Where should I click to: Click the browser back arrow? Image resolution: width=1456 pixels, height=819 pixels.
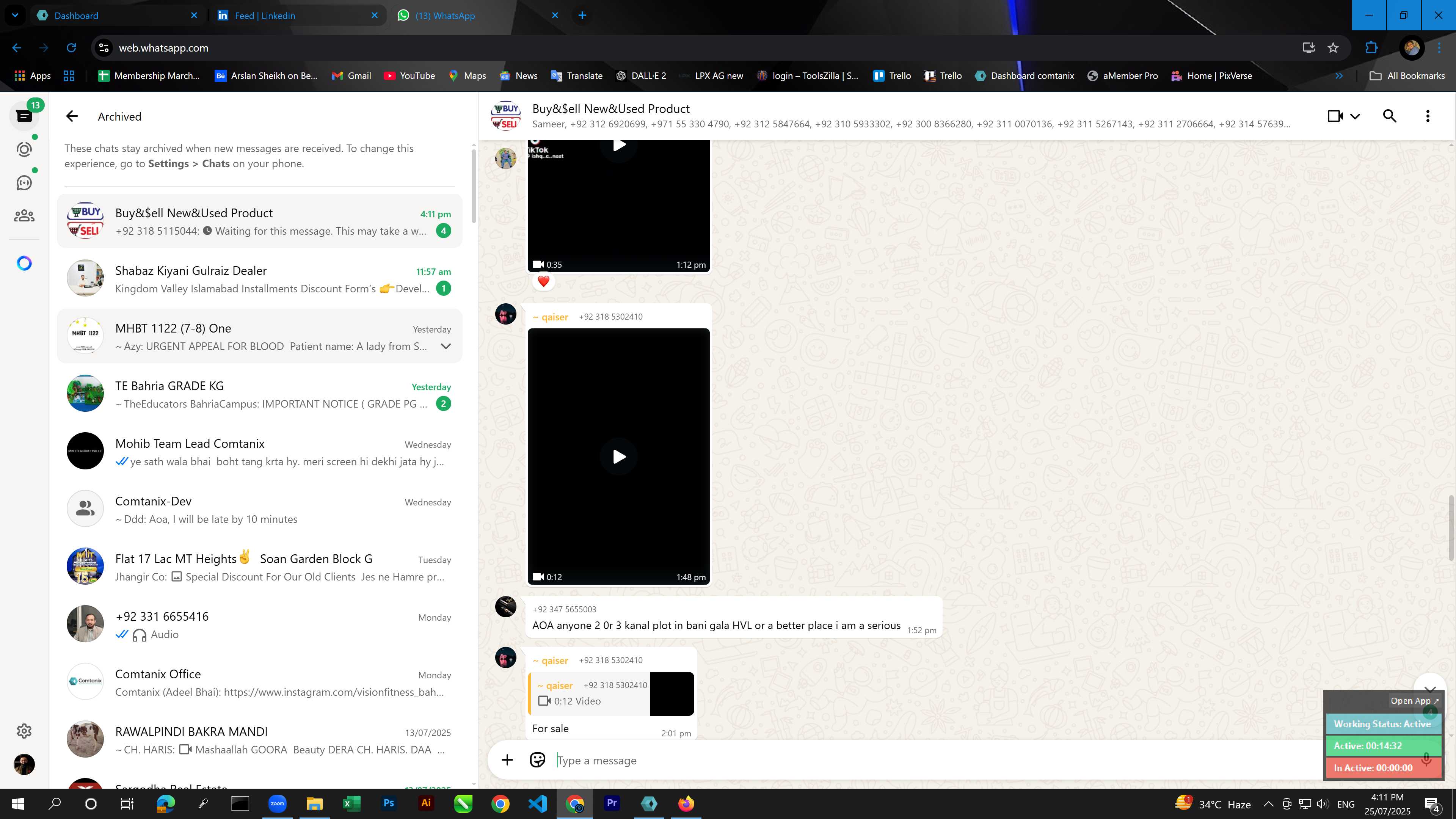17,48
